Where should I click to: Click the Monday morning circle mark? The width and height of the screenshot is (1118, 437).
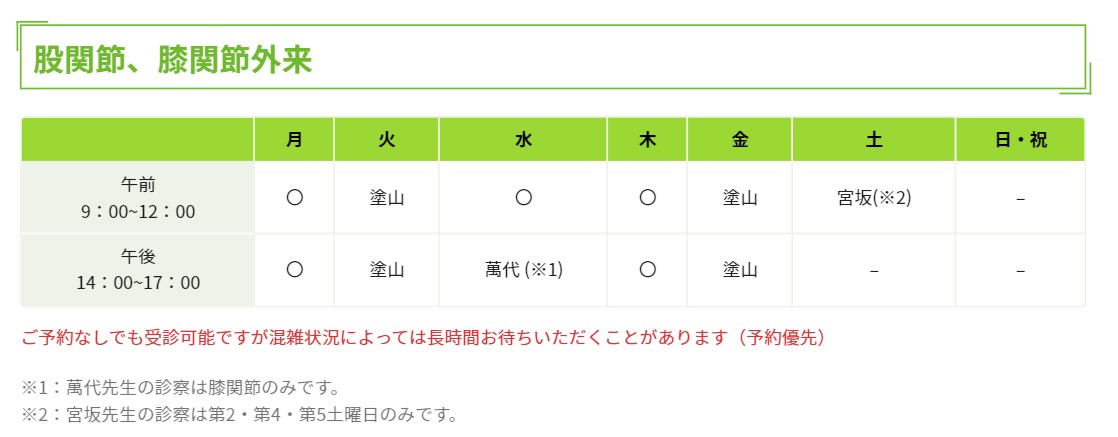point(294,198)
